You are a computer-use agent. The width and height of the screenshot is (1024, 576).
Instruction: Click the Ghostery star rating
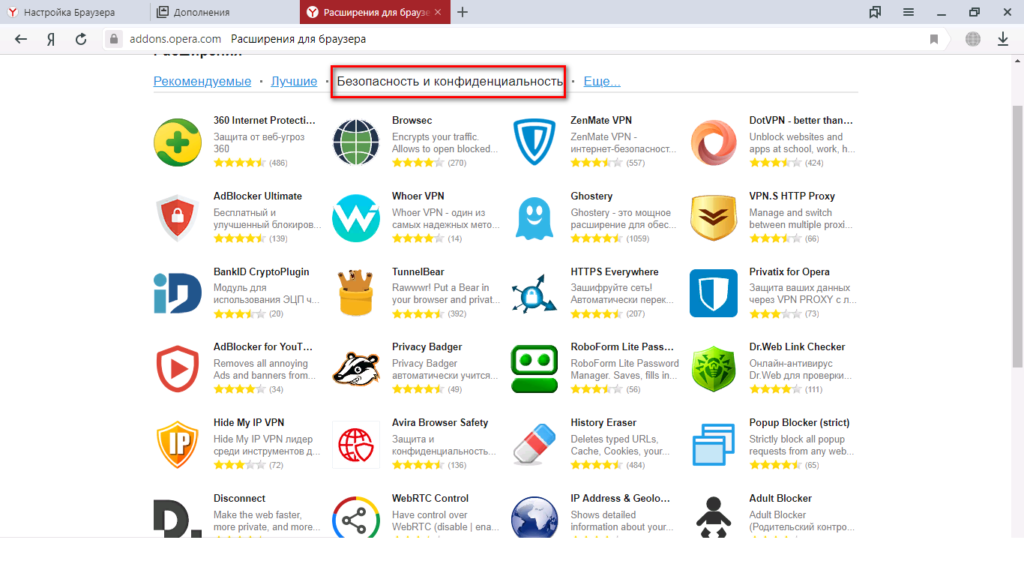(x=596, y=238)
